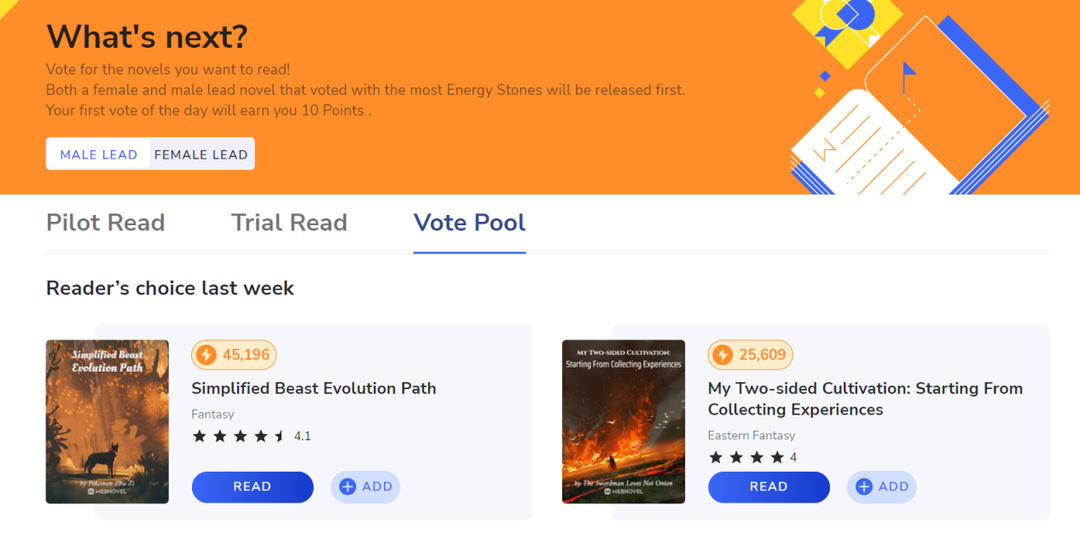The width and height of the screenshot is (1080, 546).
Task: Open My Two-sided Cultivation cover thumbnail
Action: [623, 421]
